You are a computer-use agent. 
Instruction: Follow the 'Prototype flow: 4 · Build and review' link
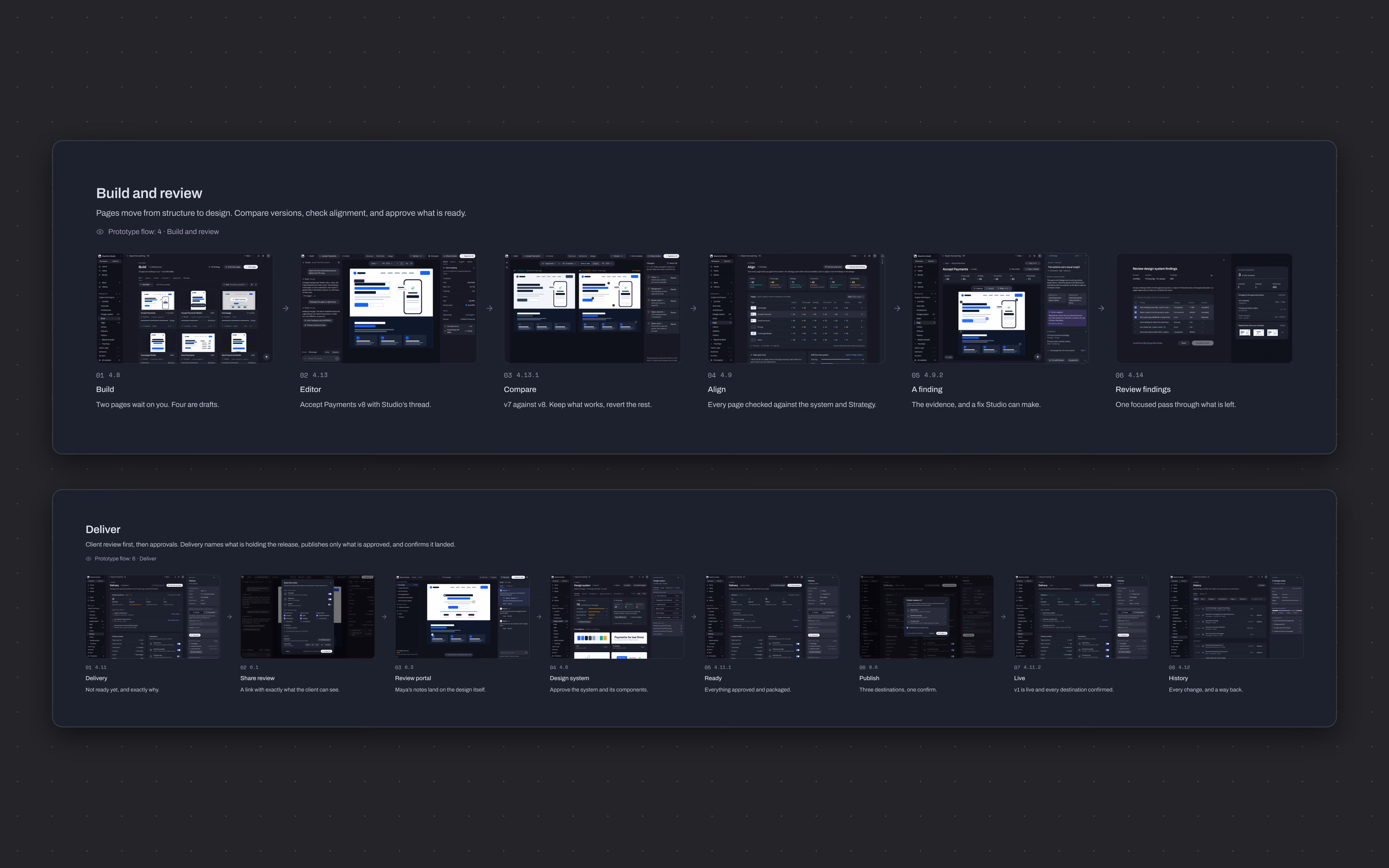pyautogui.click(x=164, y=232)
